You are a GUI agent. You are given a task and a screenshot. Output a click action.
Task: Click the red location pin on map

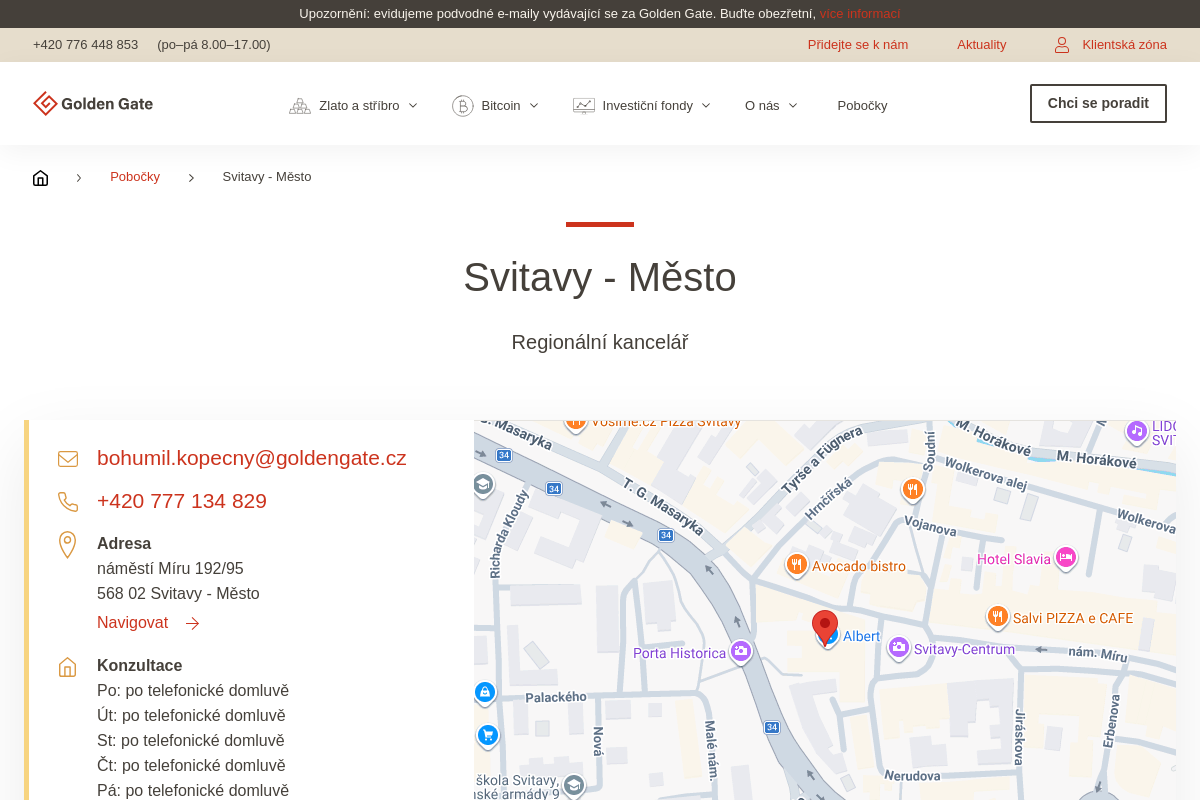(824, 626)
